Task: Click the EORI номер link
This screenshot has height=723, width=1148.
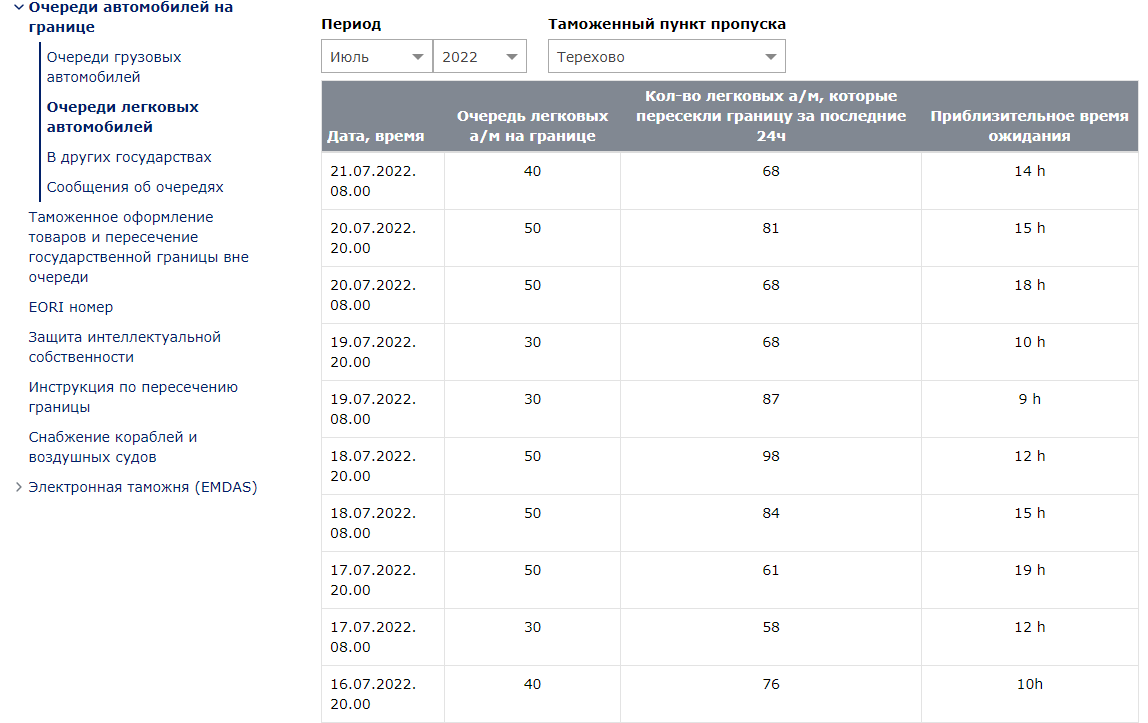Action: tap(70, 307)
